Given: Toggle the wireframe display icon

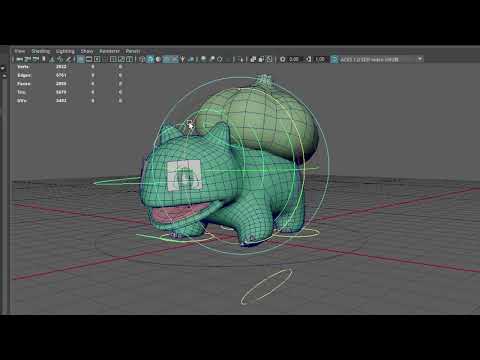Looking at the screenshot, I should [142, 59].
